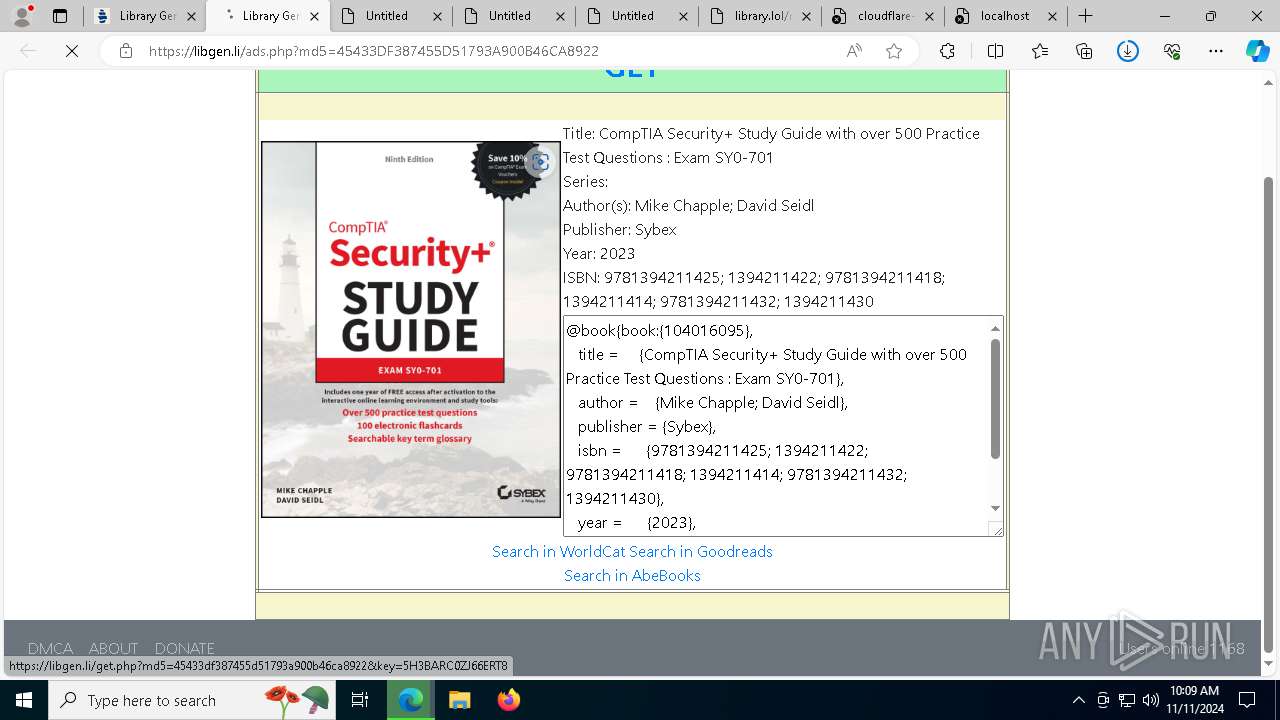Open the Search in AbeBooks link
1280x720 pixels.
click(x=632, y=576)
